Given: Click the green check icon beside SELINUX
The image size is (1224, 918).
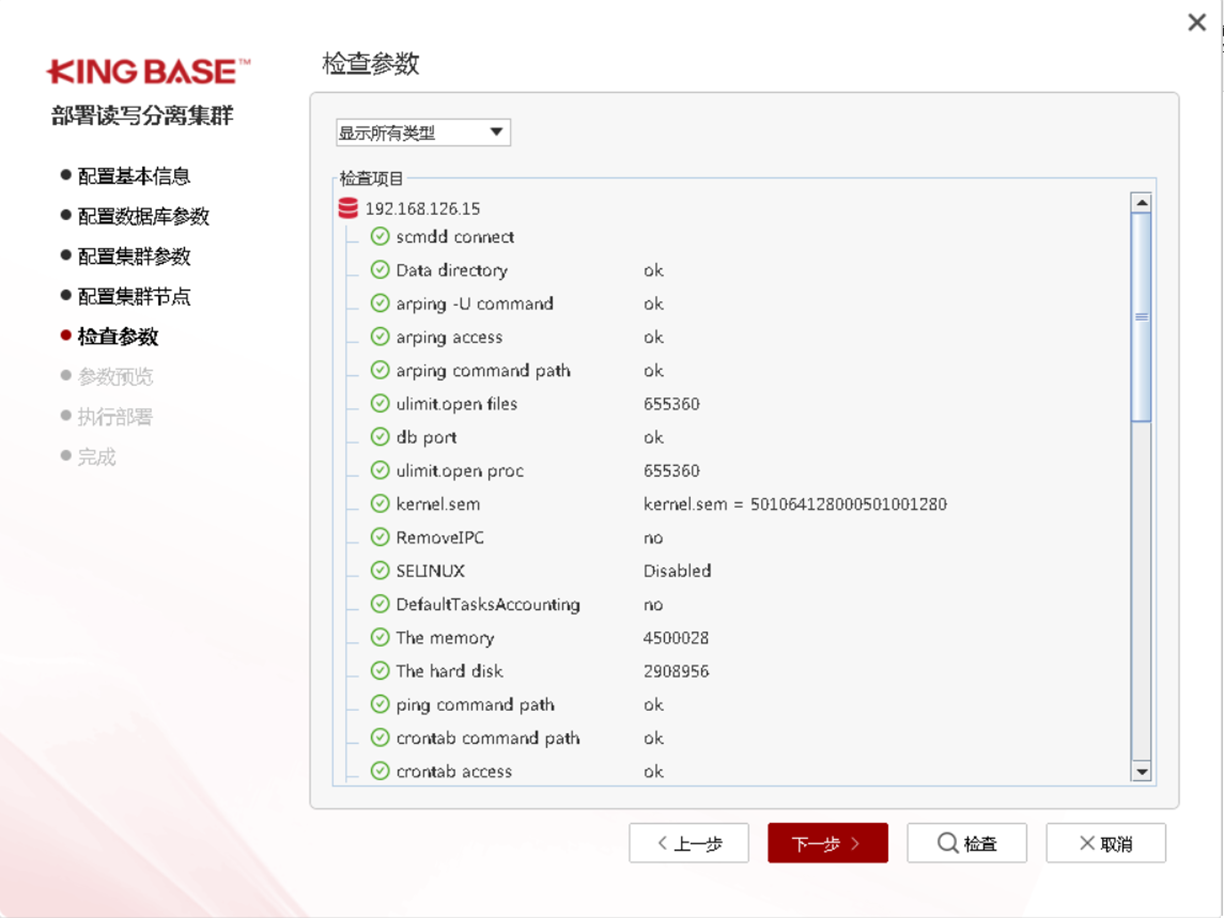Looking at the screenshot, I should point(380,571).
